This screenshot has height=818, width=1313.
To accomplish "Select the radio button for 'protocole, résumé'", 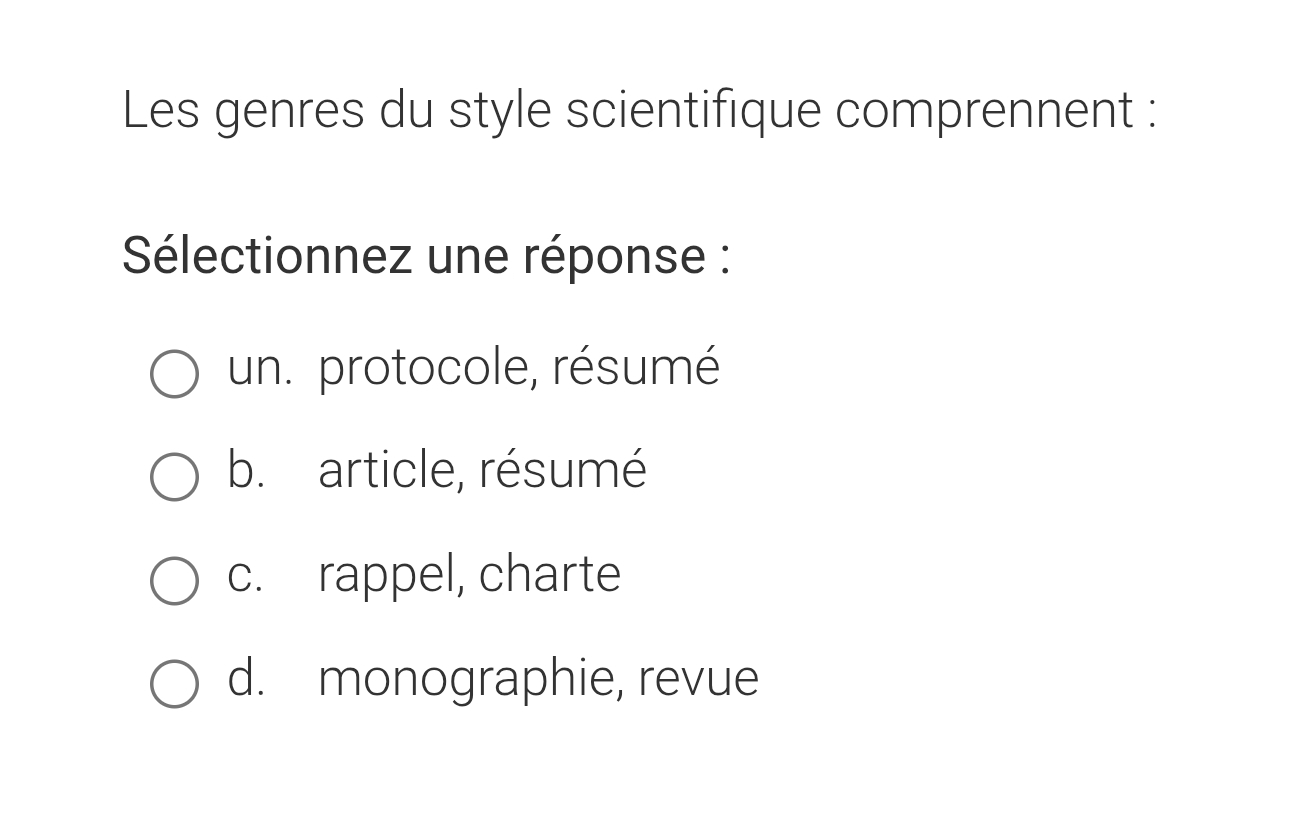I will tap(174, 374).
